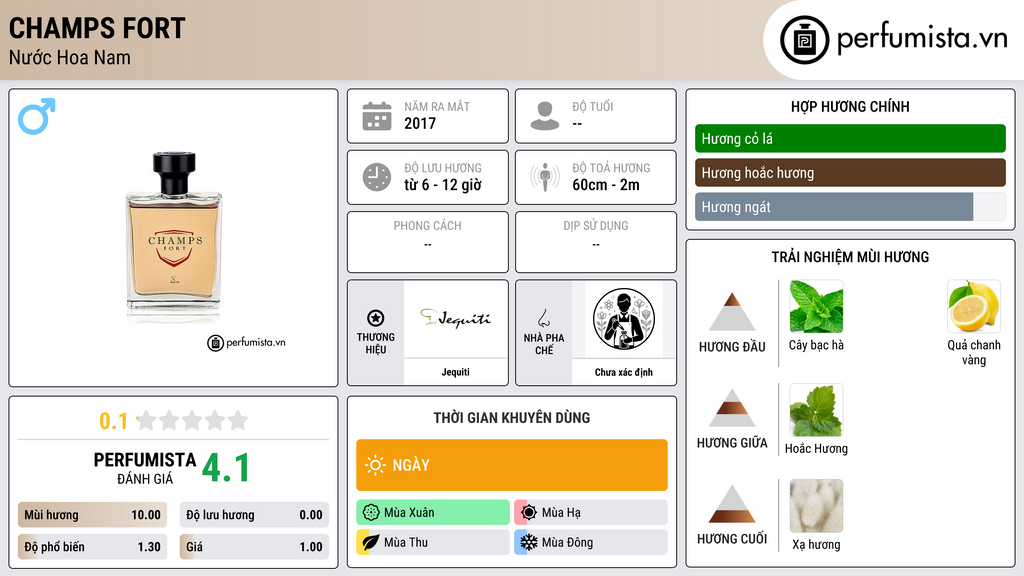Image resolution: width=1024 pixels, height=576 pixels.
Task: Click the calendar icon beside Năm ra mắt
Action: [377, 116]
